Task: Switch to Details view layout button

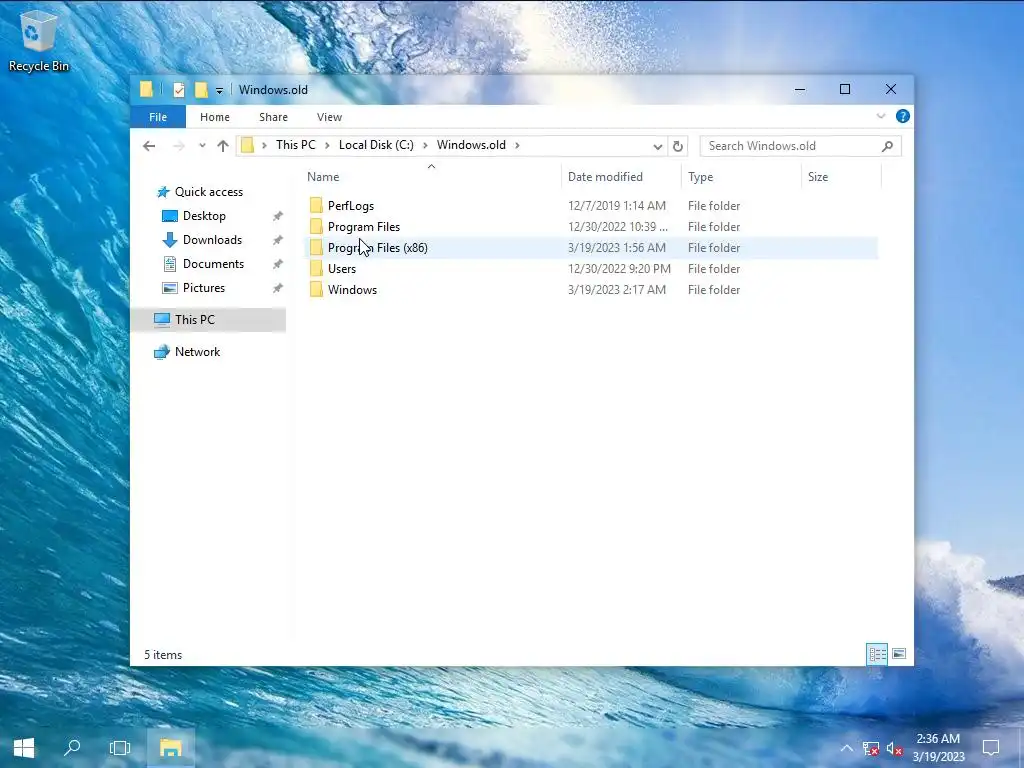Action: [x=877, y=654]
